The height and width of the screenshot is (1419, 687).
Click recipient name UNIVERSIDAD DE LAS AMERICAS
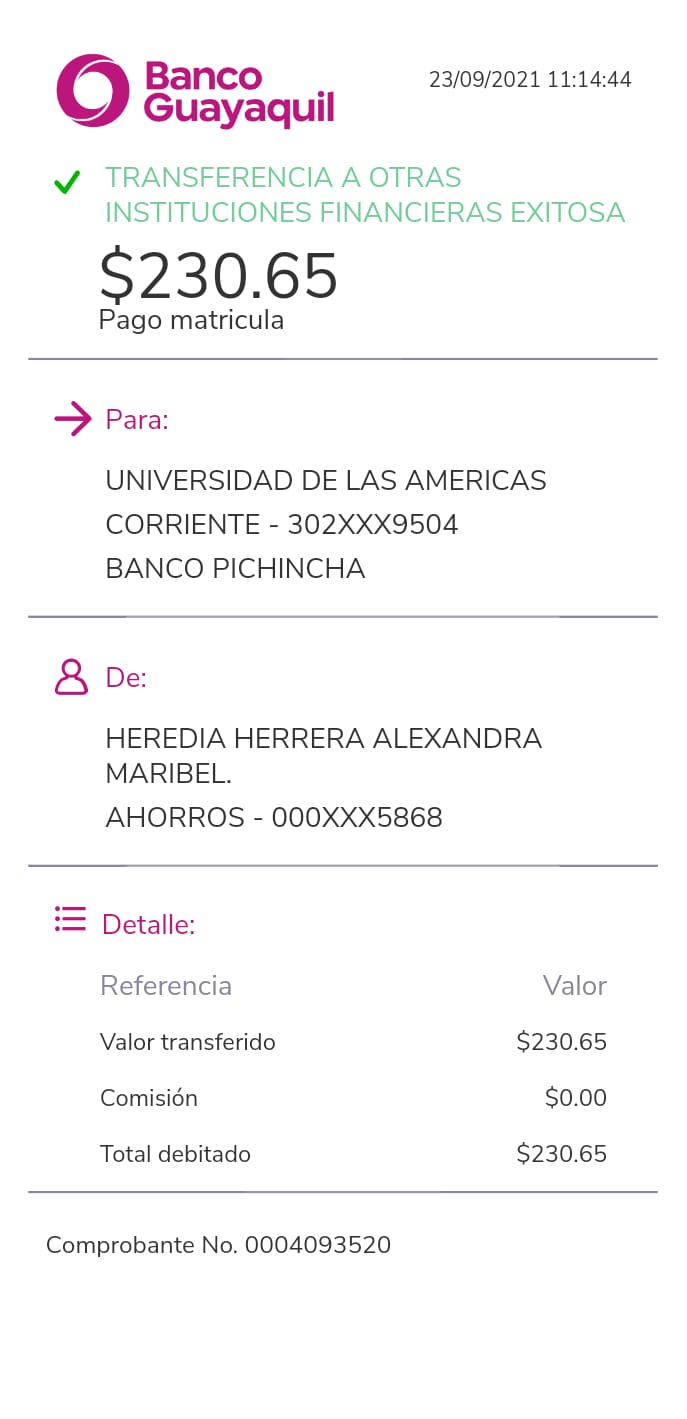325,481
